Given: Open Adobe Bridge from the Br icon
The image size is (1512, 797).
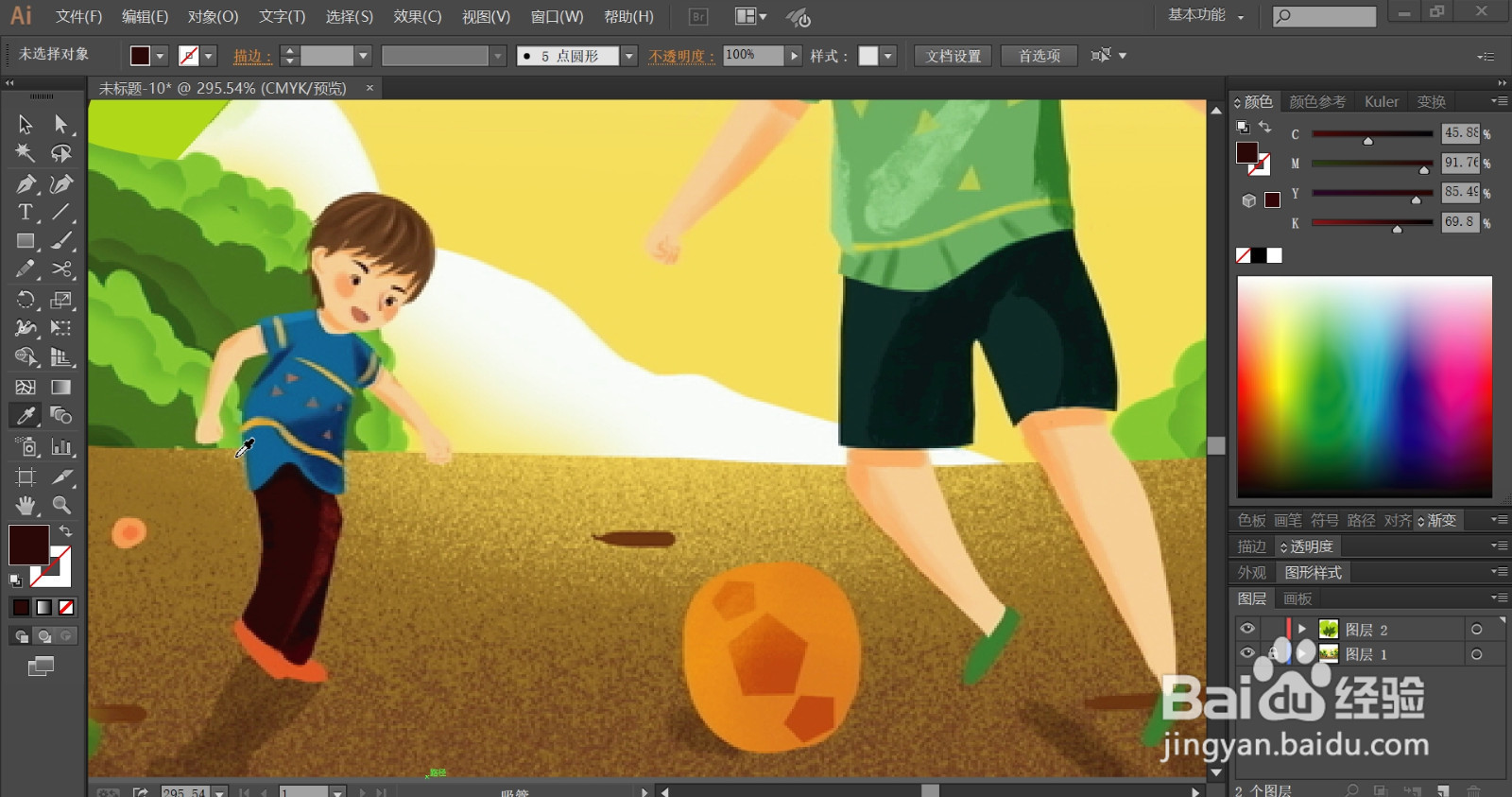Looking at the screenshot, I should coord(698,16).
